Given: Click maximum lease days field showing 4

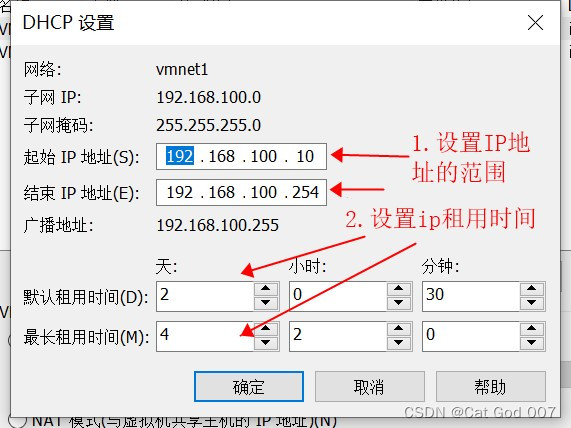Looking at the screenshot, I should (x=205, y=336).
